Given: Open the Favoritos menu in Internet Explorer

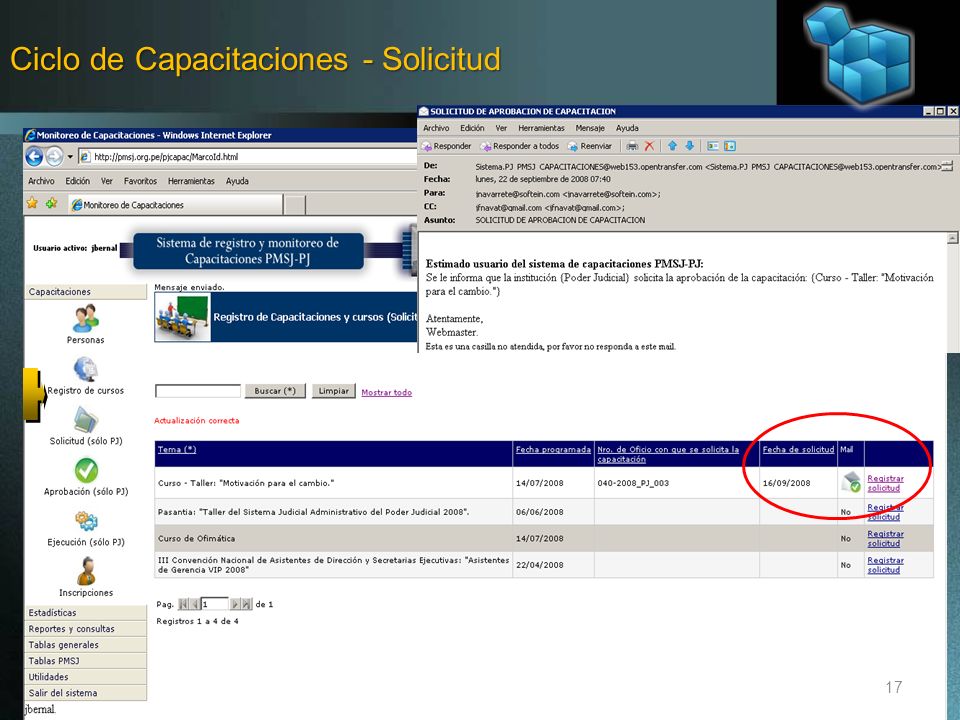Looking at the screenshot, I should [x=140, y=181].
